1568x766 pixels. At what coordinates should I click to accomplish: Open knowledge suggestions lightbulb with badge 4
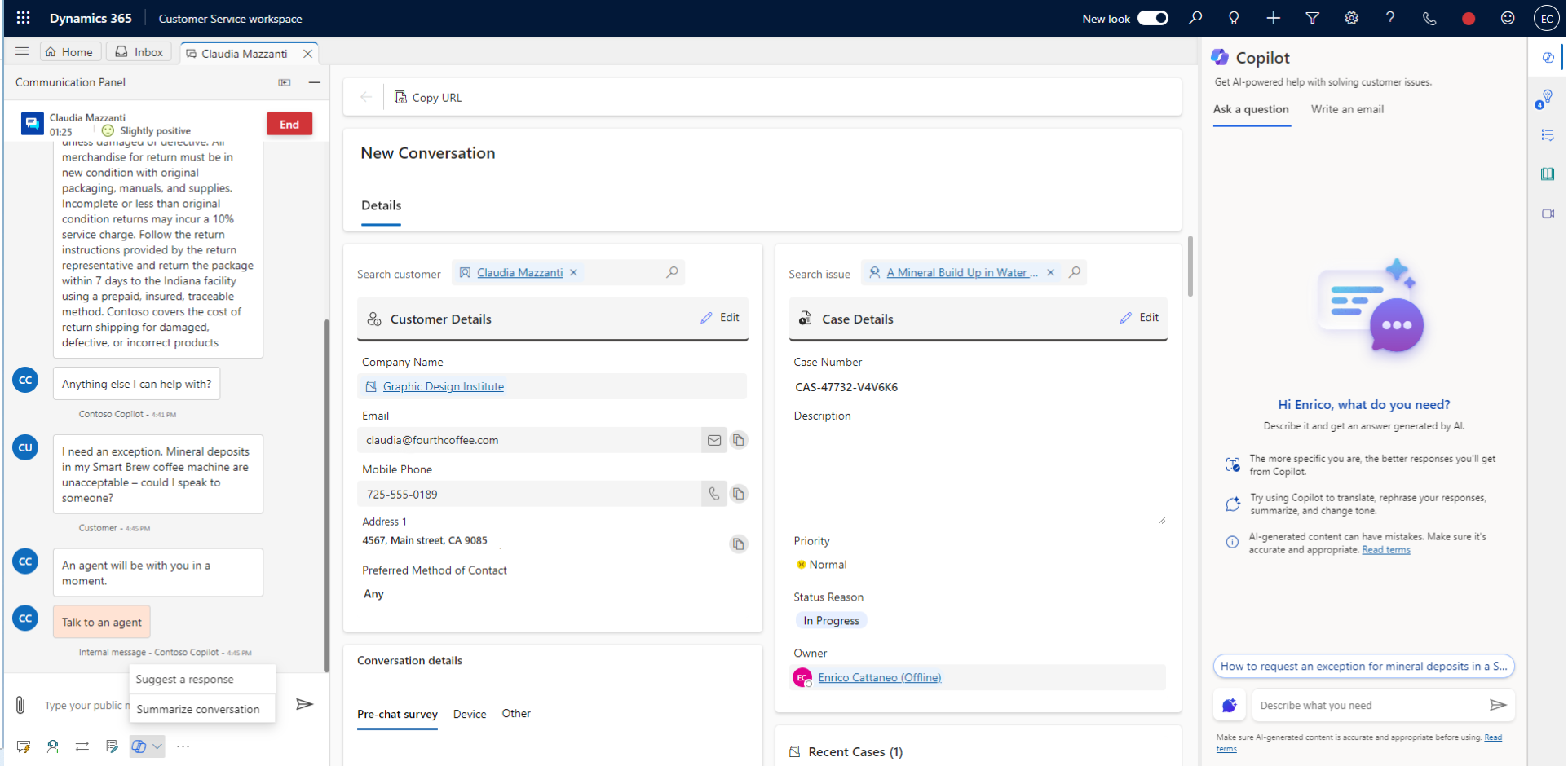[x=1548, y=98]
